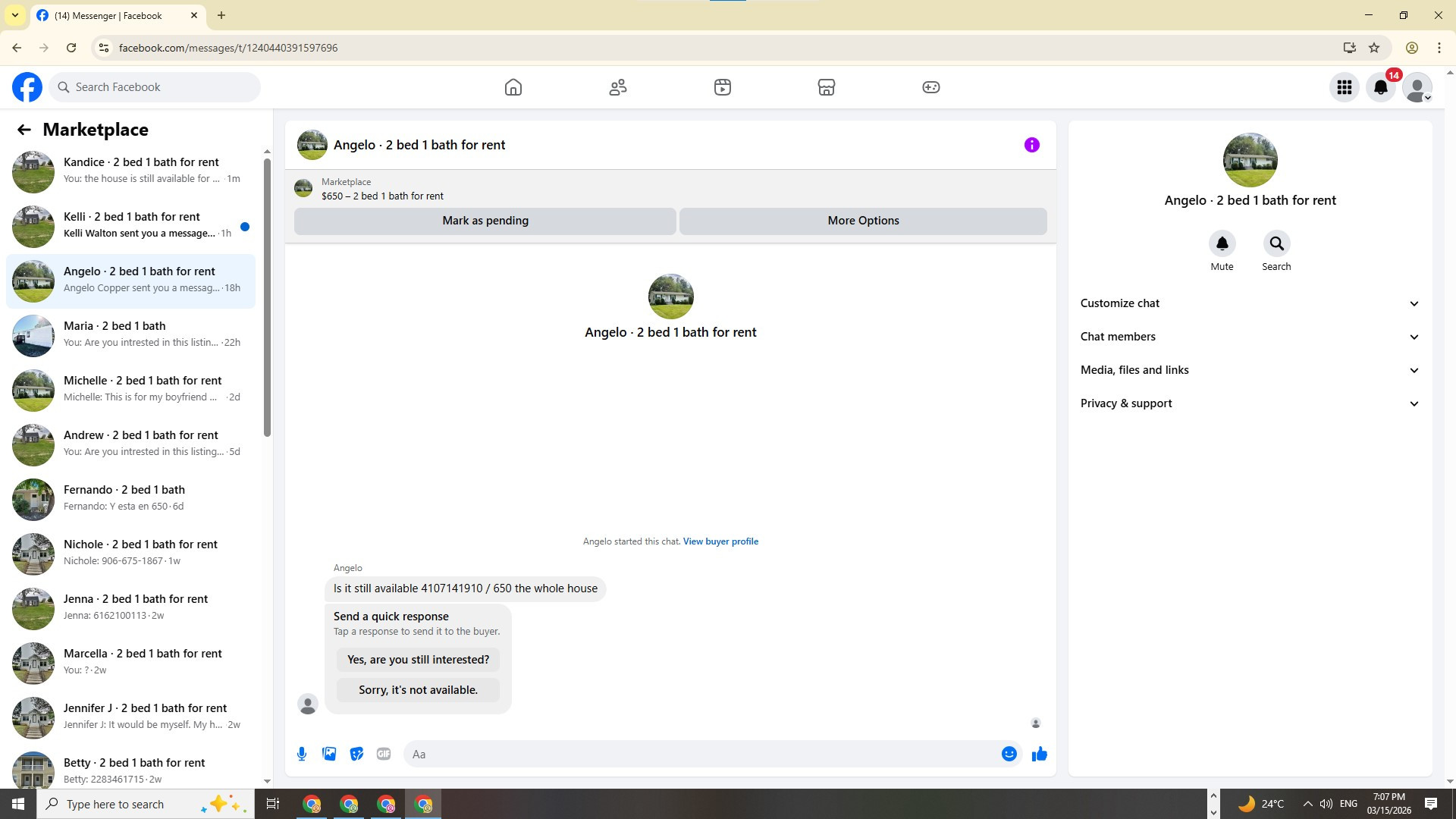Open Windows notification center
This screenshot has width=1456, height=819.
(x=1431, y=804)
